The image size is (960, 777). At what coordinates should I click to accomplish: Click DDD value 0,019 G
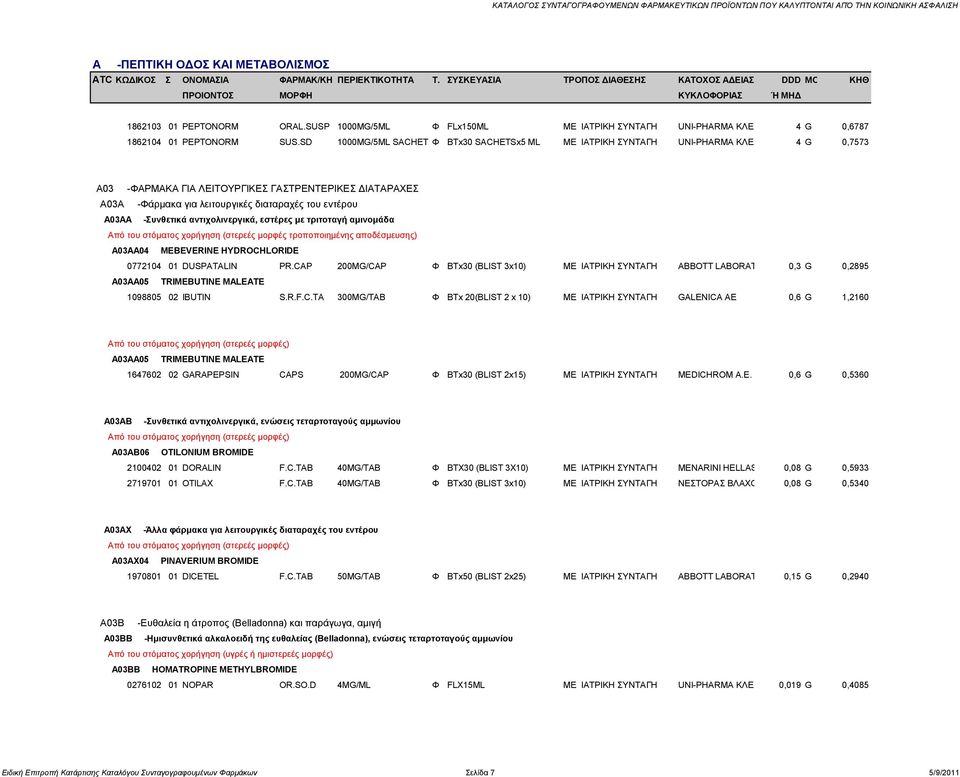pyautogui.click(x=795, y=685)
